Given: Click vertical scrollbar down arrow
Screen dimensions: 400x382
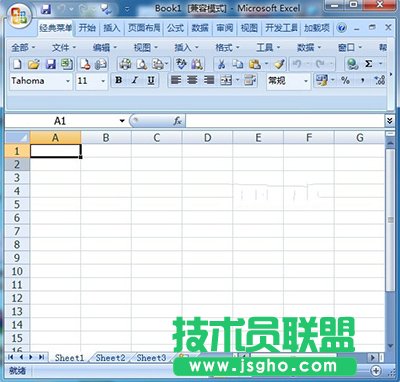Looking at the screenshot, I should pyautogui.click(x=390, y=346).
